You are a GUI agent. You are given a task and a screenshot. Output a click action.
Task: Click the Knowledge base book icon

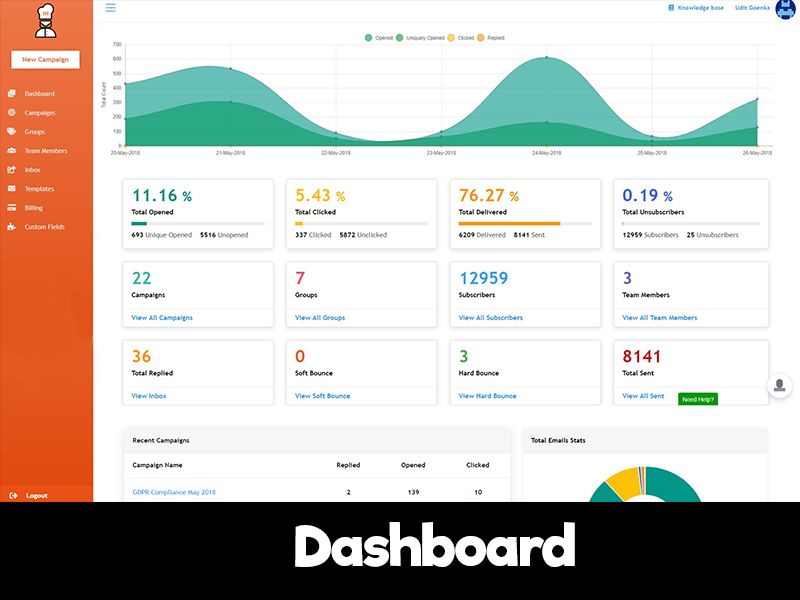tap(671, 8)
